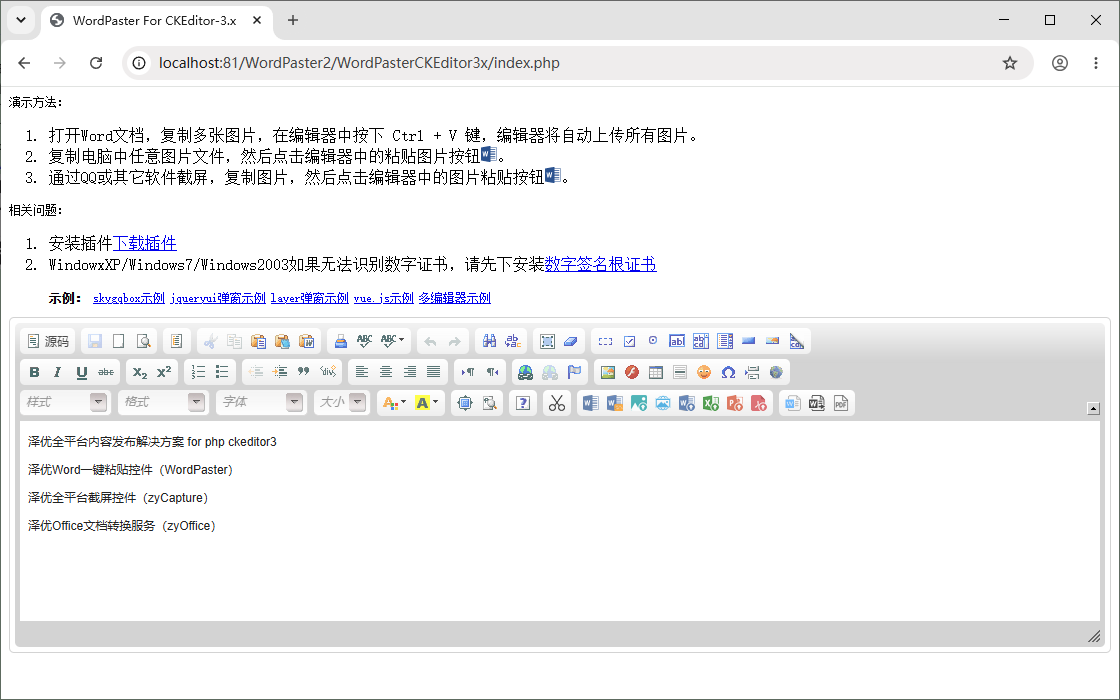Insert a text field (abl)

point(676,341)
